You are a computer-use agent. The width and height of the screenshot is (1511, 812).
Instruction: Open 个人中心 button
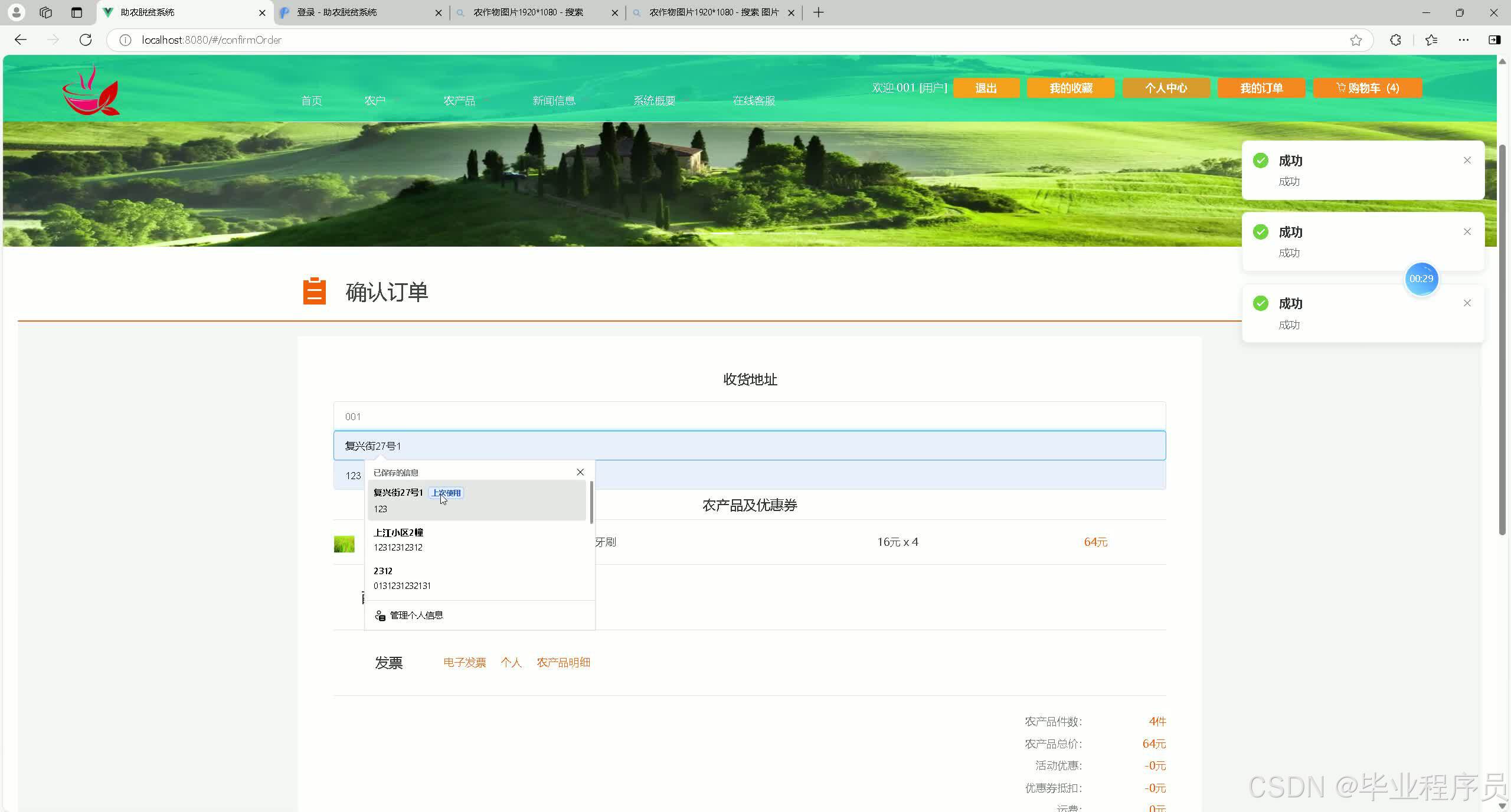[1166, 88]
